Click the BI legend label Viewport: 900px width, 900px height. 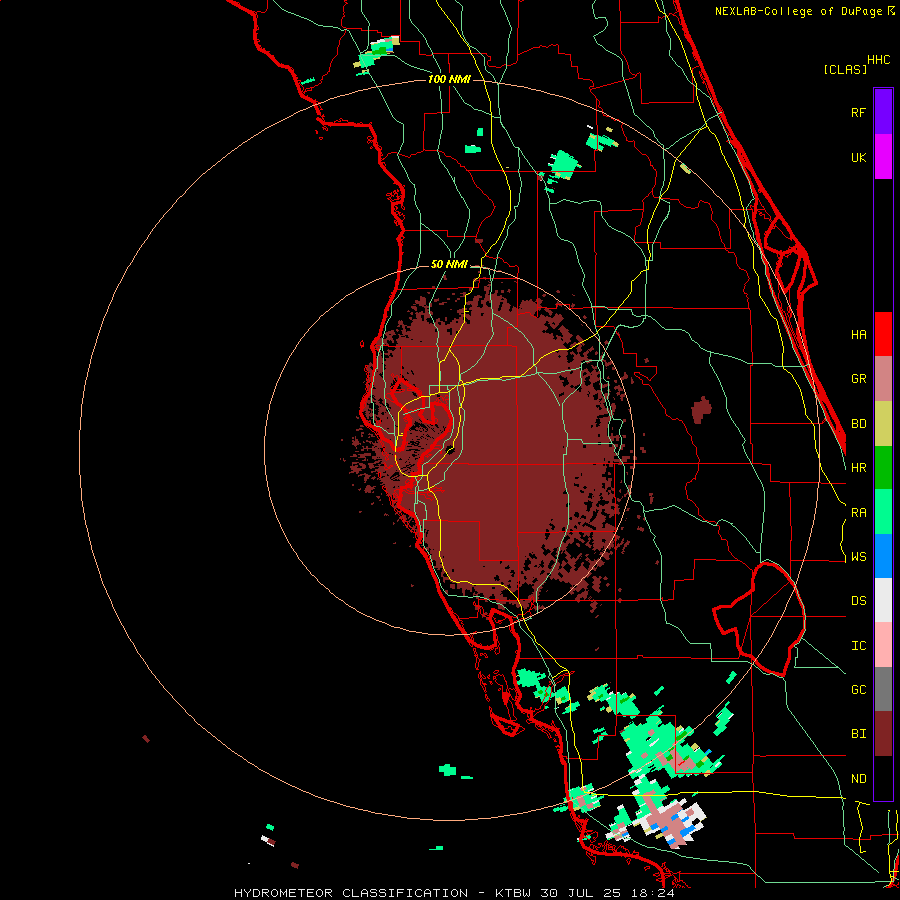(858, 734)
